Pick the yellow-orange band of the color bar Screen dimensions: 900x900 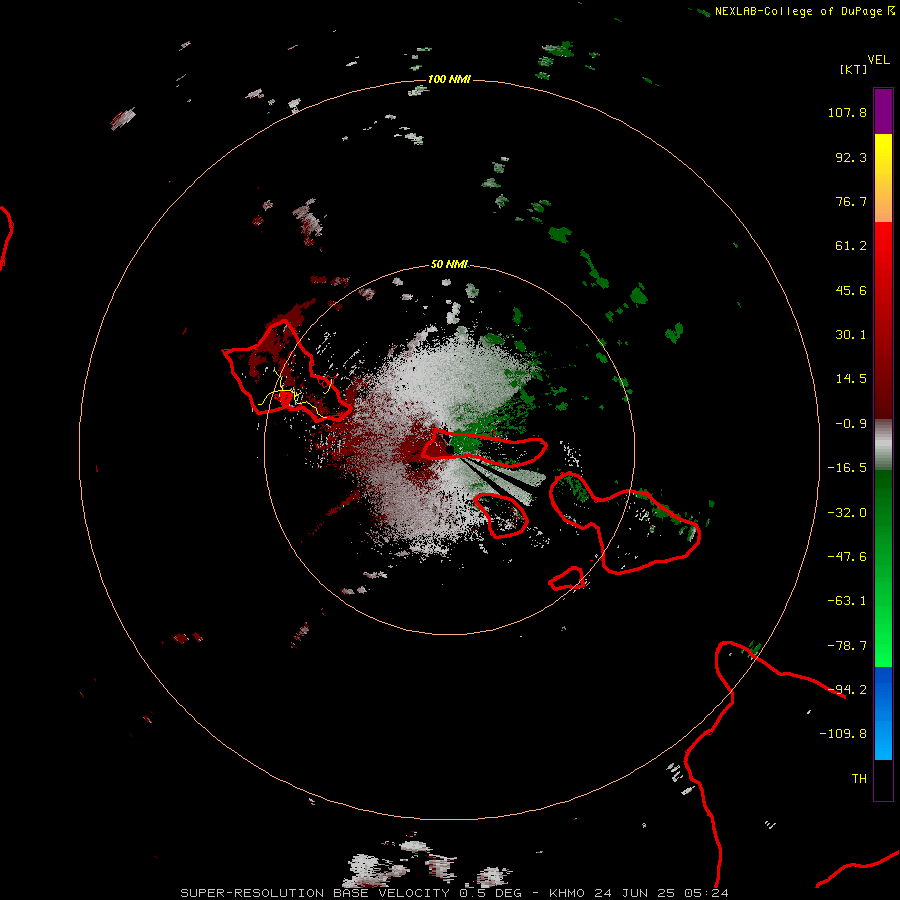click(x=883, y=178)
